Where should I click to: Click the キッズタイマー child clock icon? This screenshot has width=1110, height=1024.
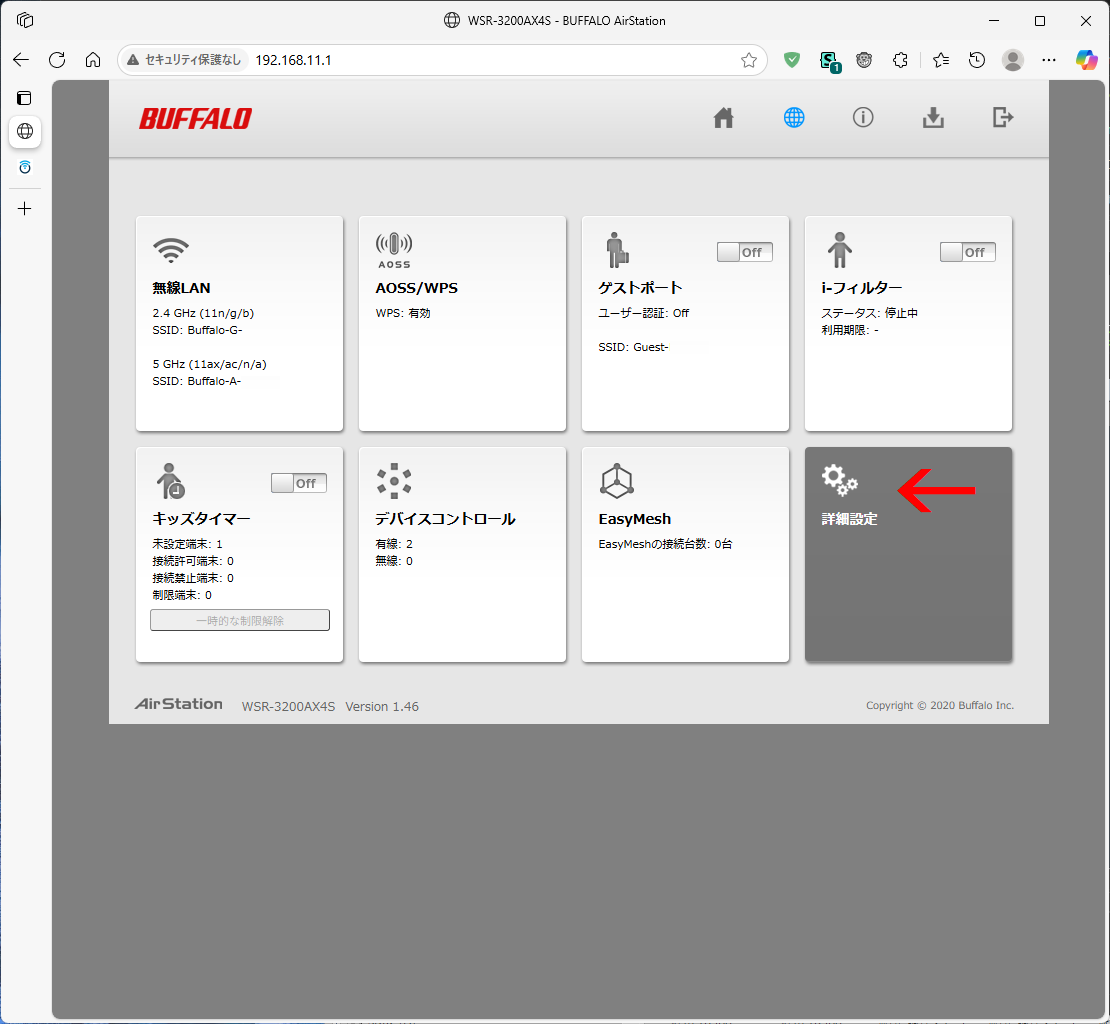(170, 481)
